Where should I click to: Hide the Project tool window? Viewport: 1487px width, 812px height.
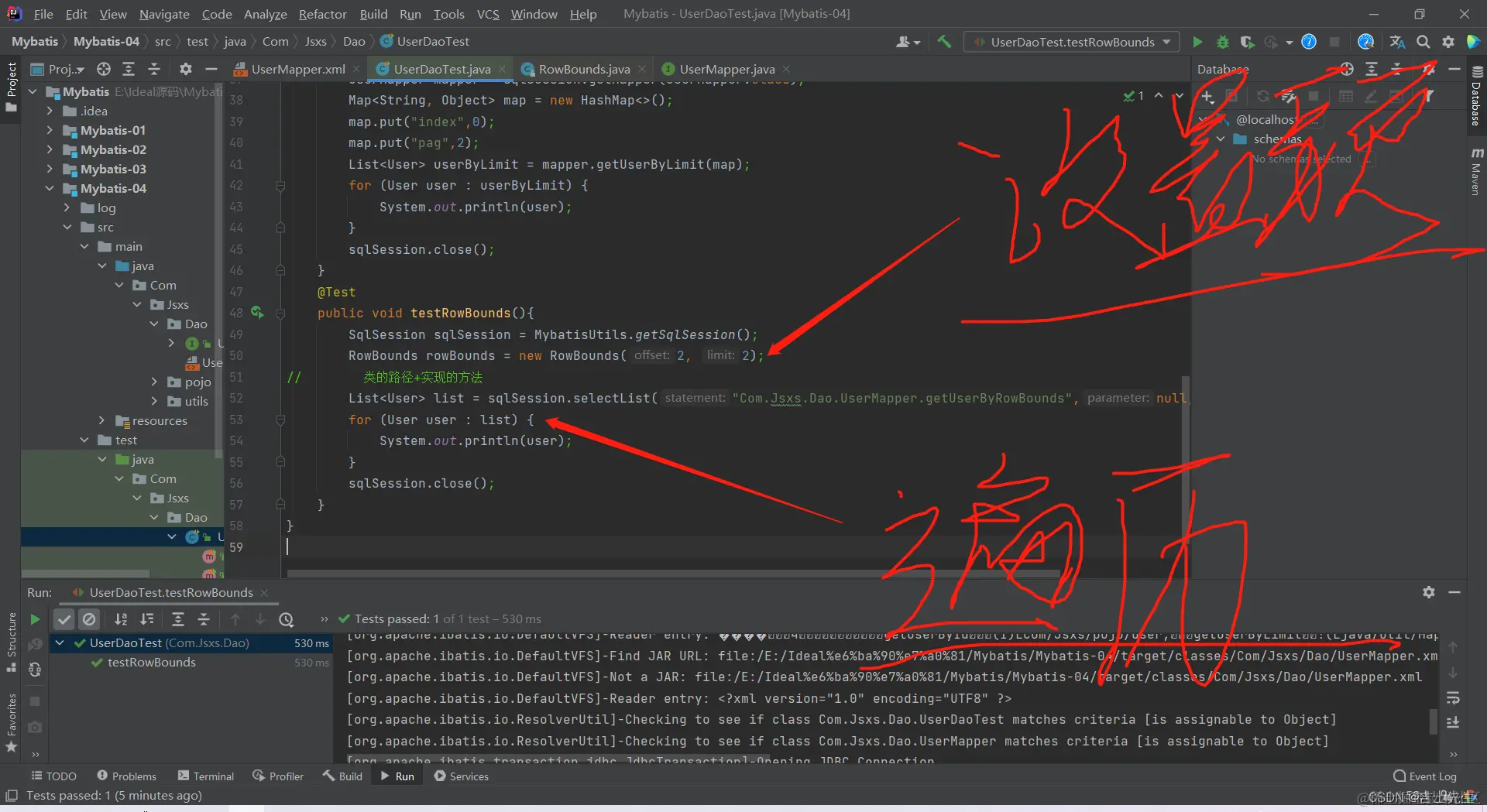click(211, 69)
